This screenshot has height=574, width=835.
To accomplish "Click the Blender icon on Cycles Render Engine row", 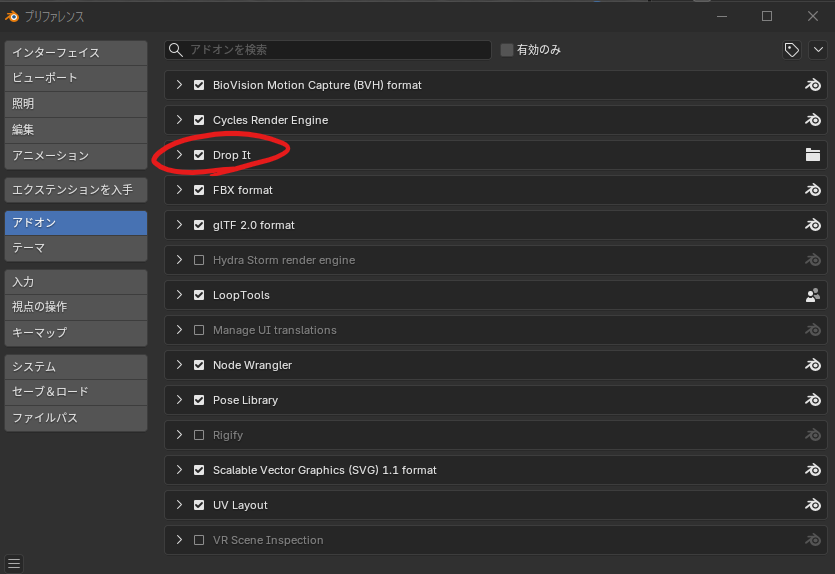I will click(x=812, y=120).
